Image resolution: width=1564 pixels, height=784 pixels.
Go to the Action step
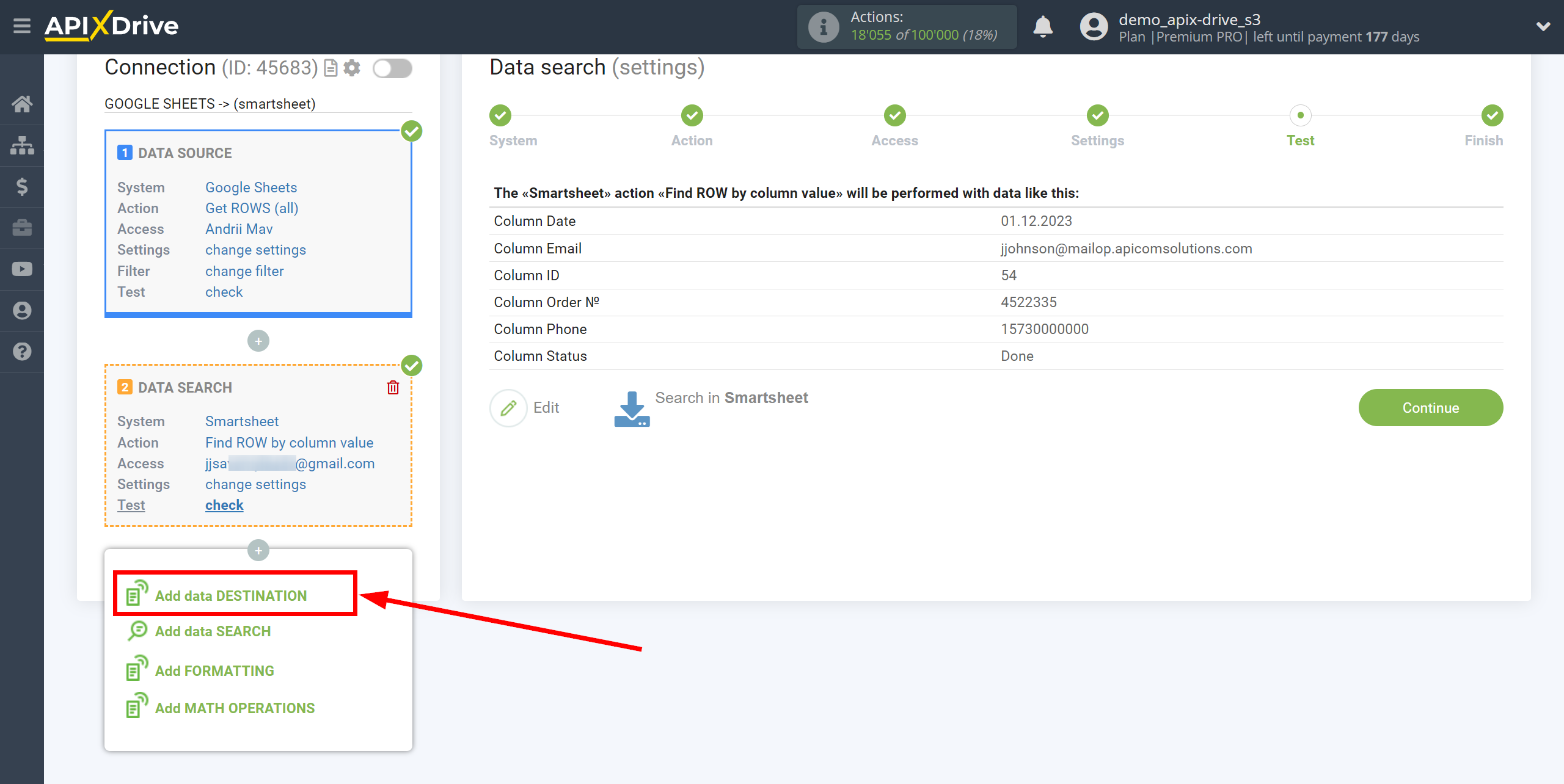[x=692, y=115]
